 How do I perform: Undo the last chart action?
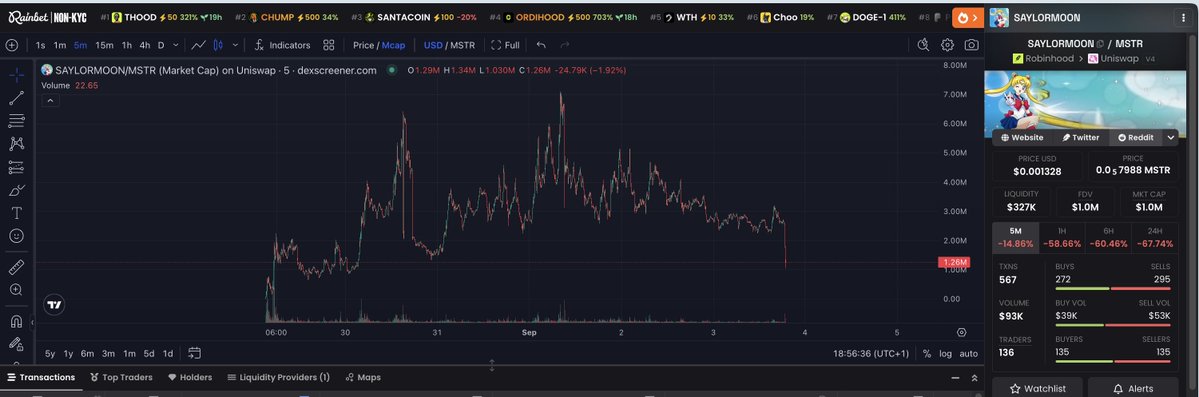541,45
